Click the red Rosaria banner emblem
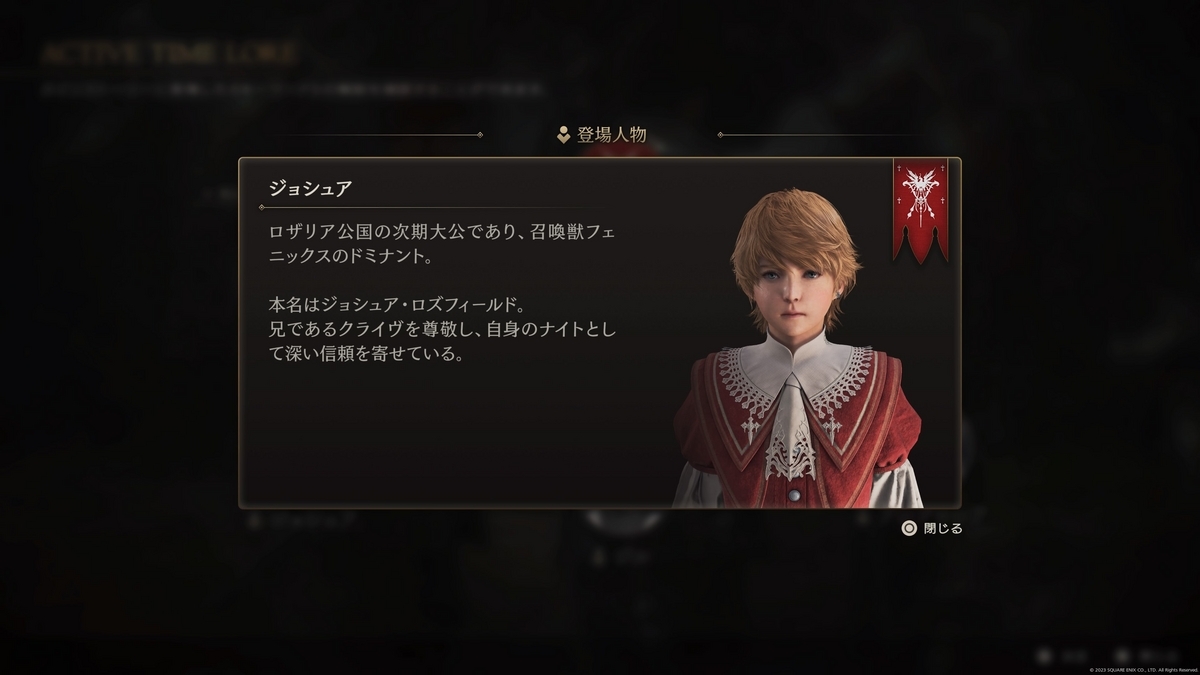Viewport: 1200px width, 675px height. (920, 209)
